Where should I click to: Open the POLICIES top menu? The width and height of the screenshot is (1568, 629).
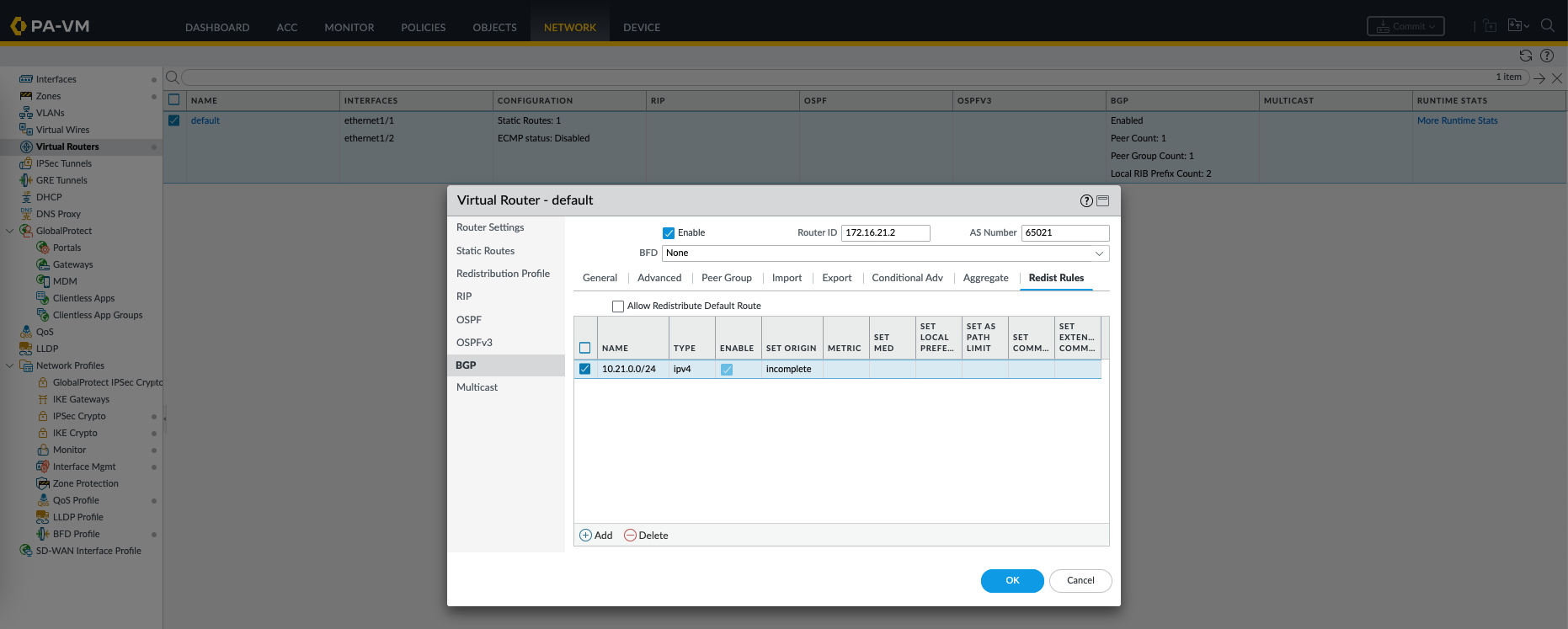423,27
